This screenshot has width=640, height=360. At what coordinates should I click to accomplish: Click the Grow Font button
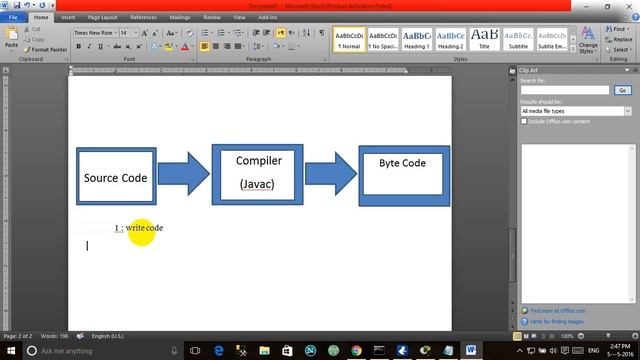point(144,33)
